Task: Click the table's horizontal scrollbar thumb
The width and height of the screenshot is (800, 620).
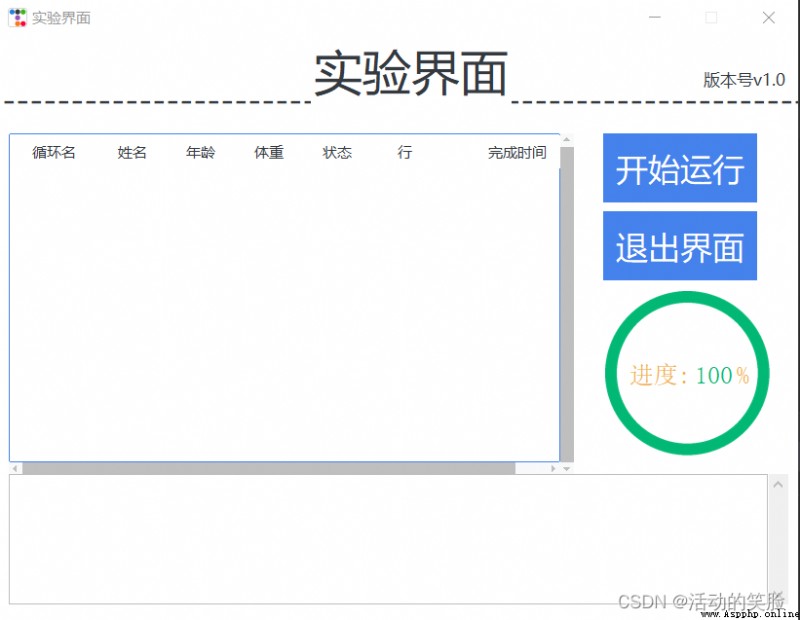Action: pos(268,468)
